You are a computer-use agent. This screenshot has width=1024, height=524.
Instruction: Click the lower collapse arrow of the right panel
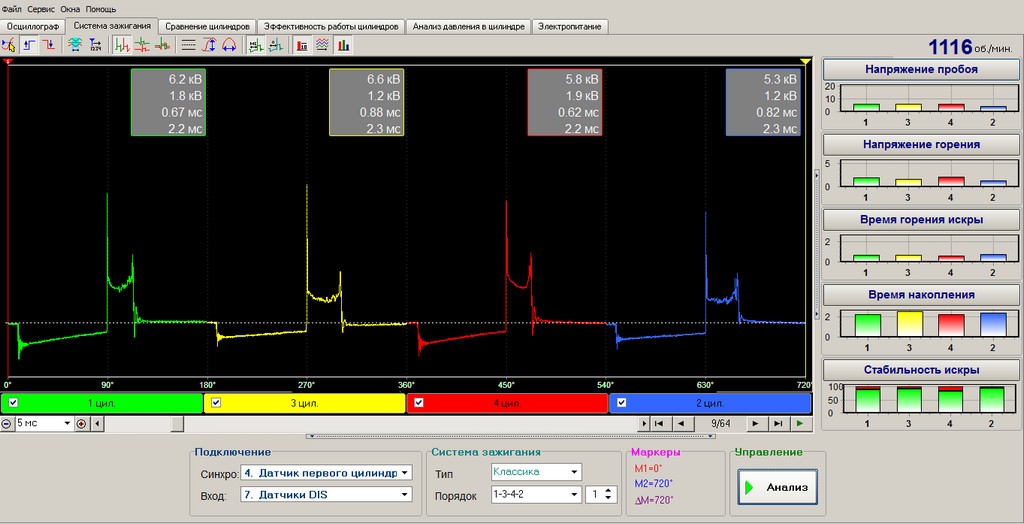pyautogui.click(x=817, y=314)
